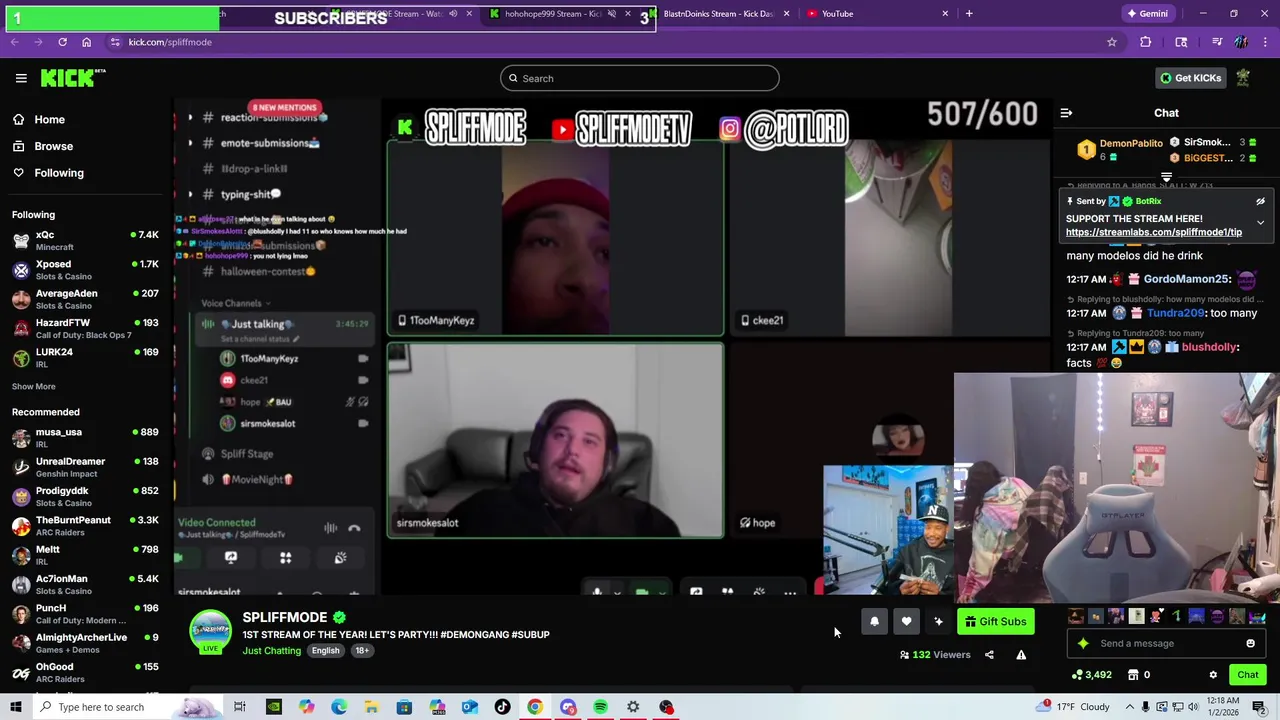Open xQc channel in Following list

coord(85,240)
